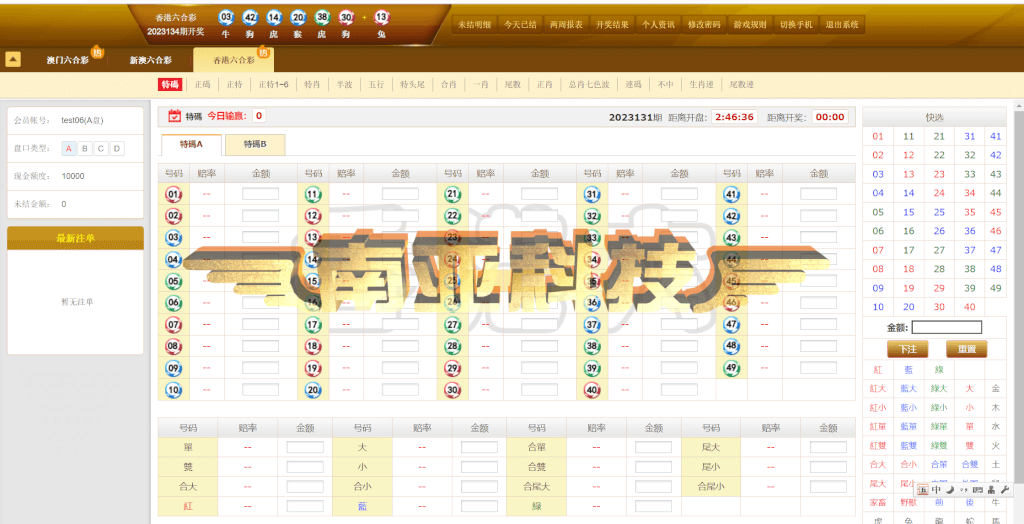Select 盘口类型 option A

click(69, 148)
